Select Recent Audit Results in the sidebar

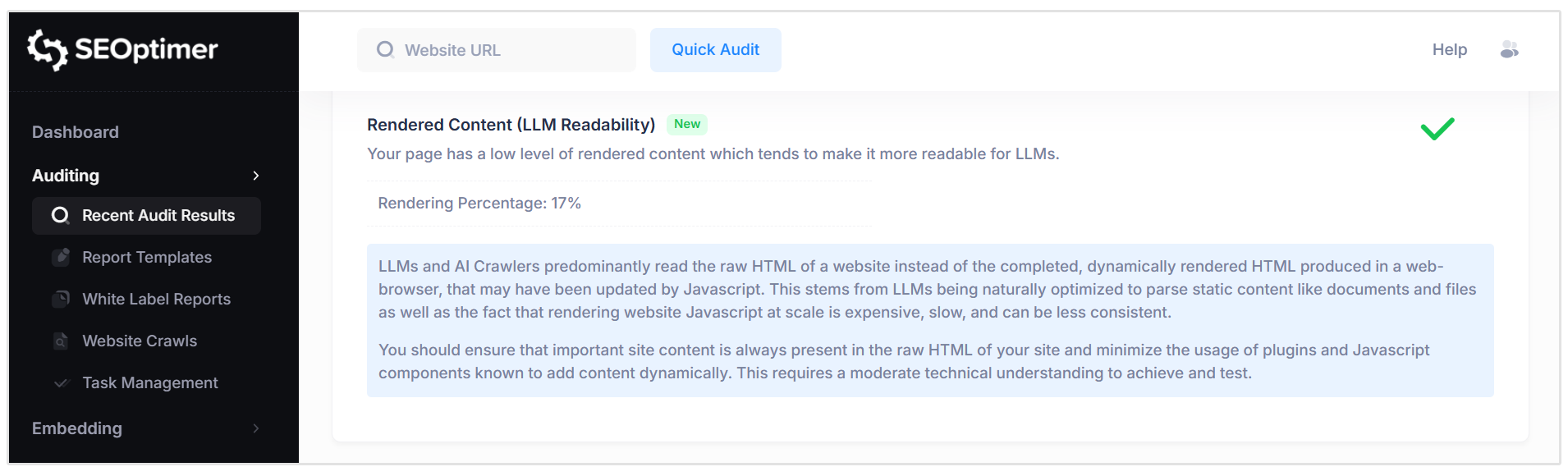(157, 215)
